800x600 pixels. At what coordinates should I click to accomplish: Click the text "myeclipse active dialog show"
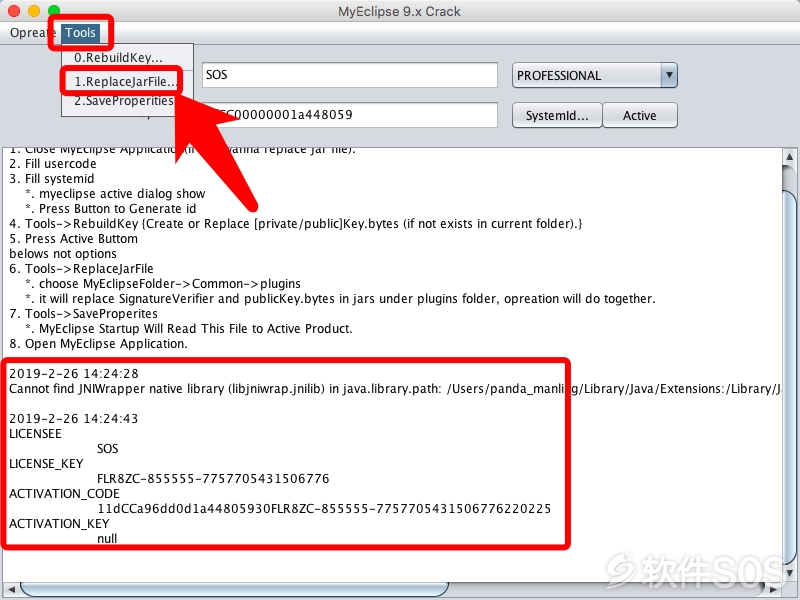click(x=122, y=194)
